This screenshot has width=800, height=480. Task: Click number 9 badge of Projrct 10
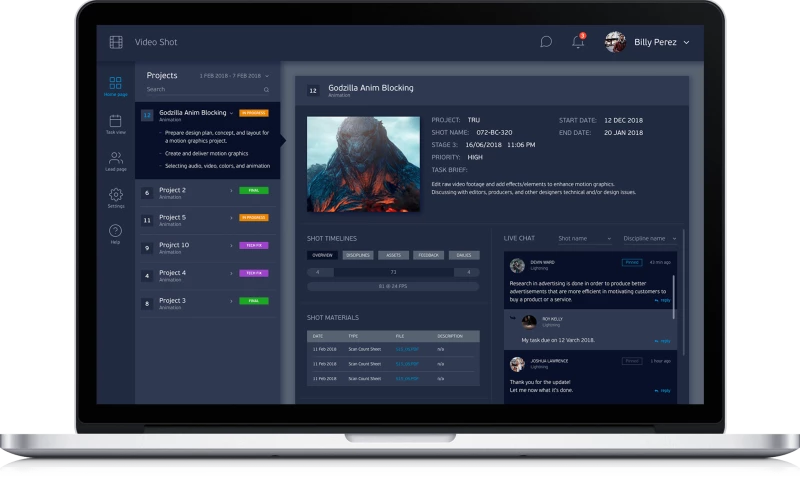pos(147,248)
